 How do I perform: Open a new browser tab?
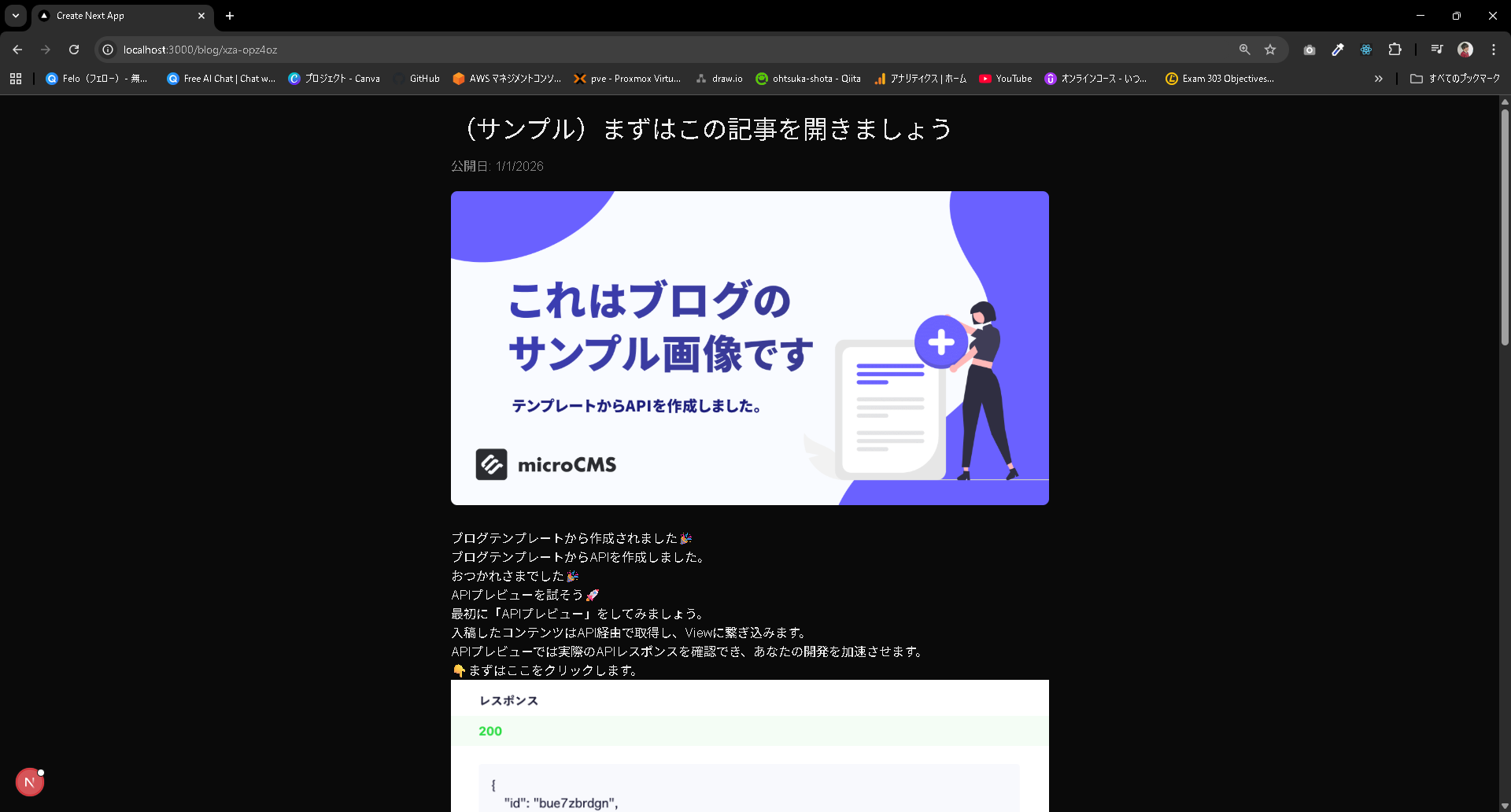point(230,16)
